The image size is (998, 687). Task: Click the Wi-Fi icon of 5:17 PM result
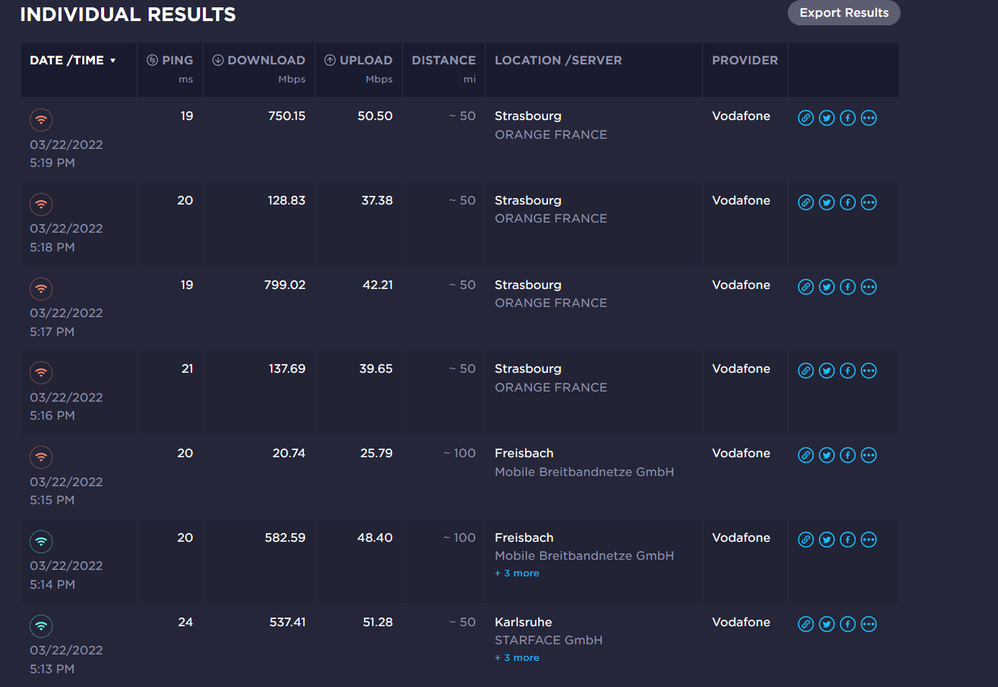[41, 288]
